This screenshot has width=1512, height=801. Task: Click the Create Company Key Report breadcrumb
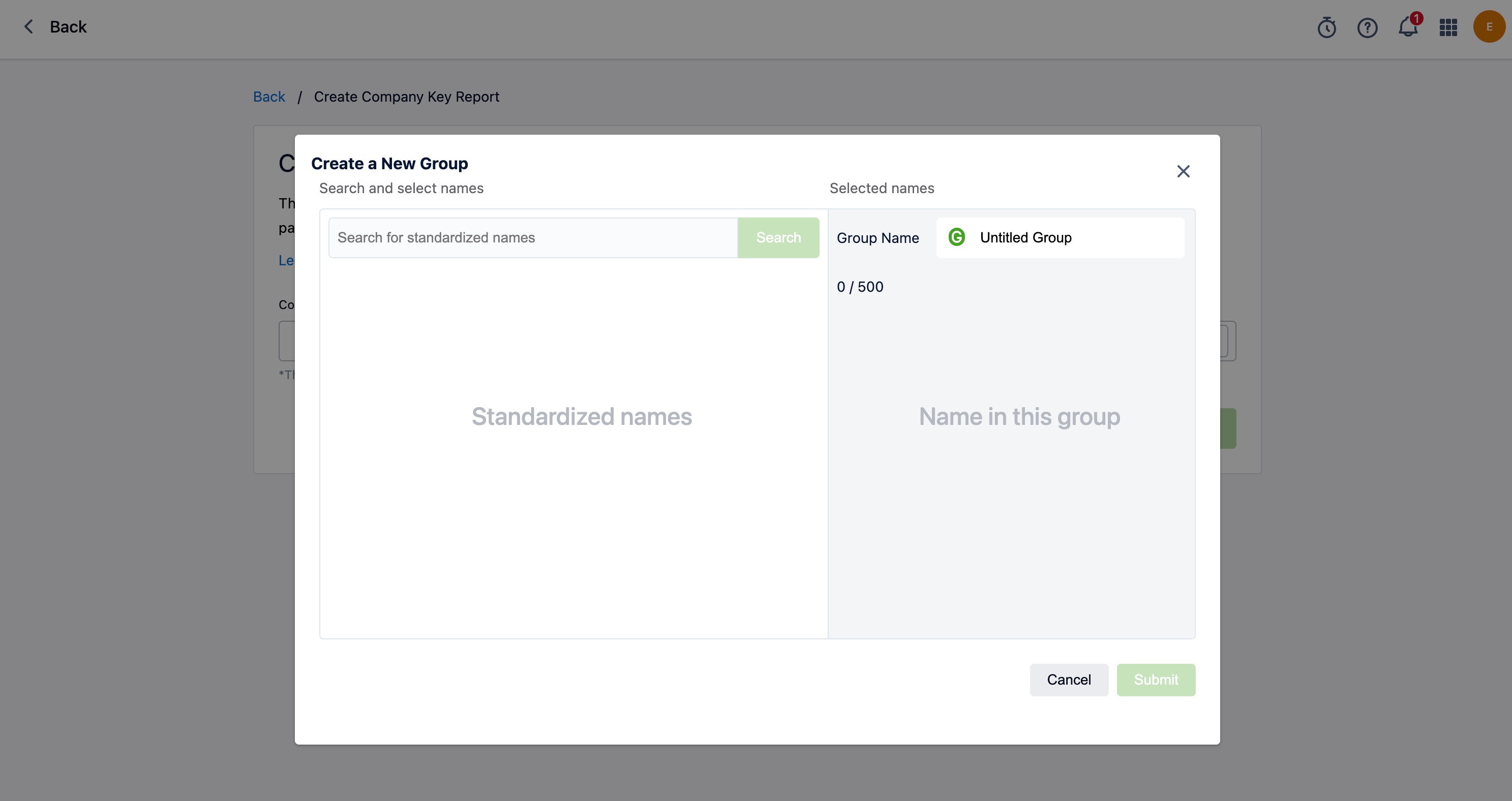(x=406, y=97)
